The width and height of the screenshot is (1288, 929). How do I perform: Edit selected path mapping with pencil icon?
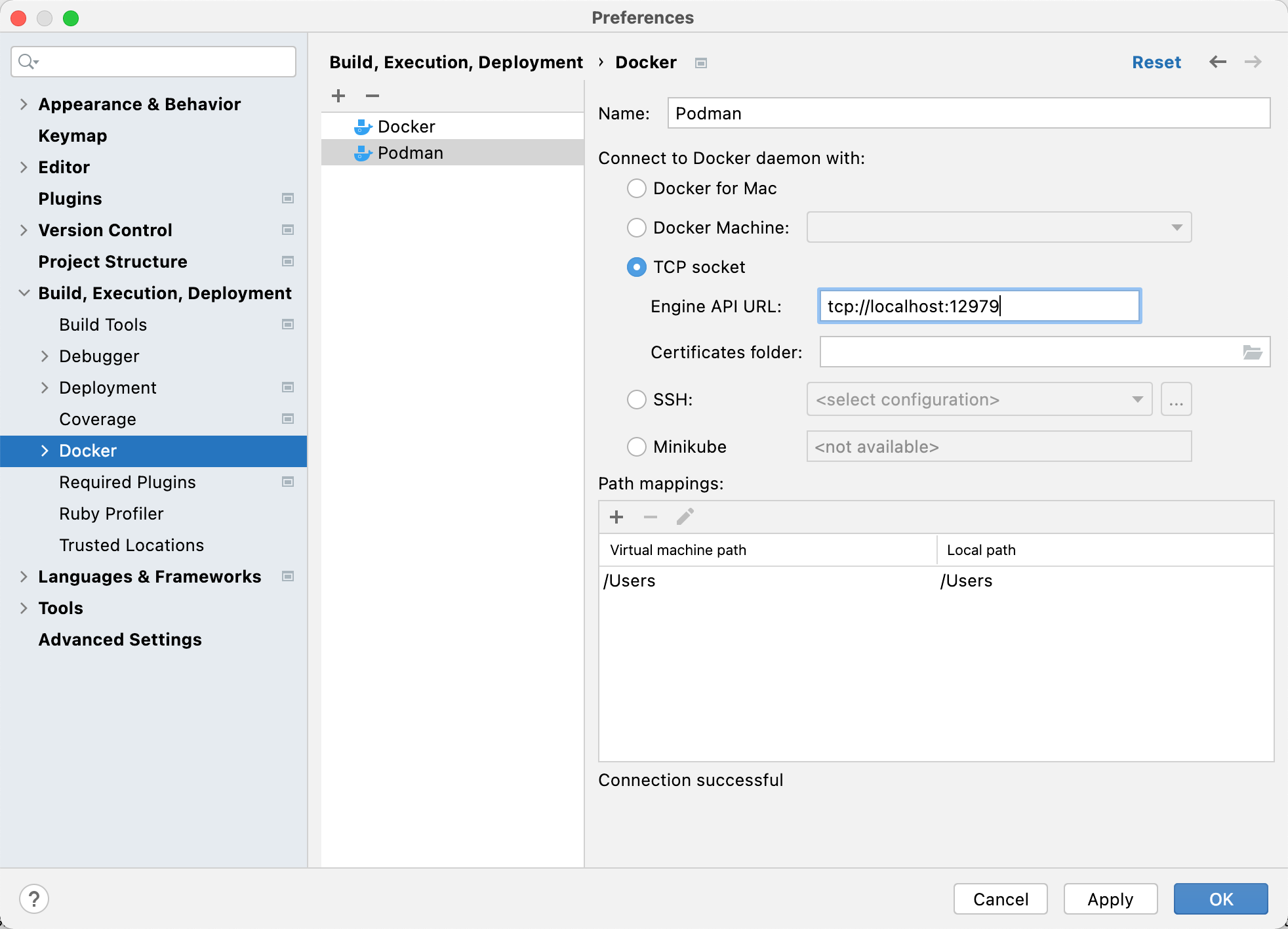684,517
